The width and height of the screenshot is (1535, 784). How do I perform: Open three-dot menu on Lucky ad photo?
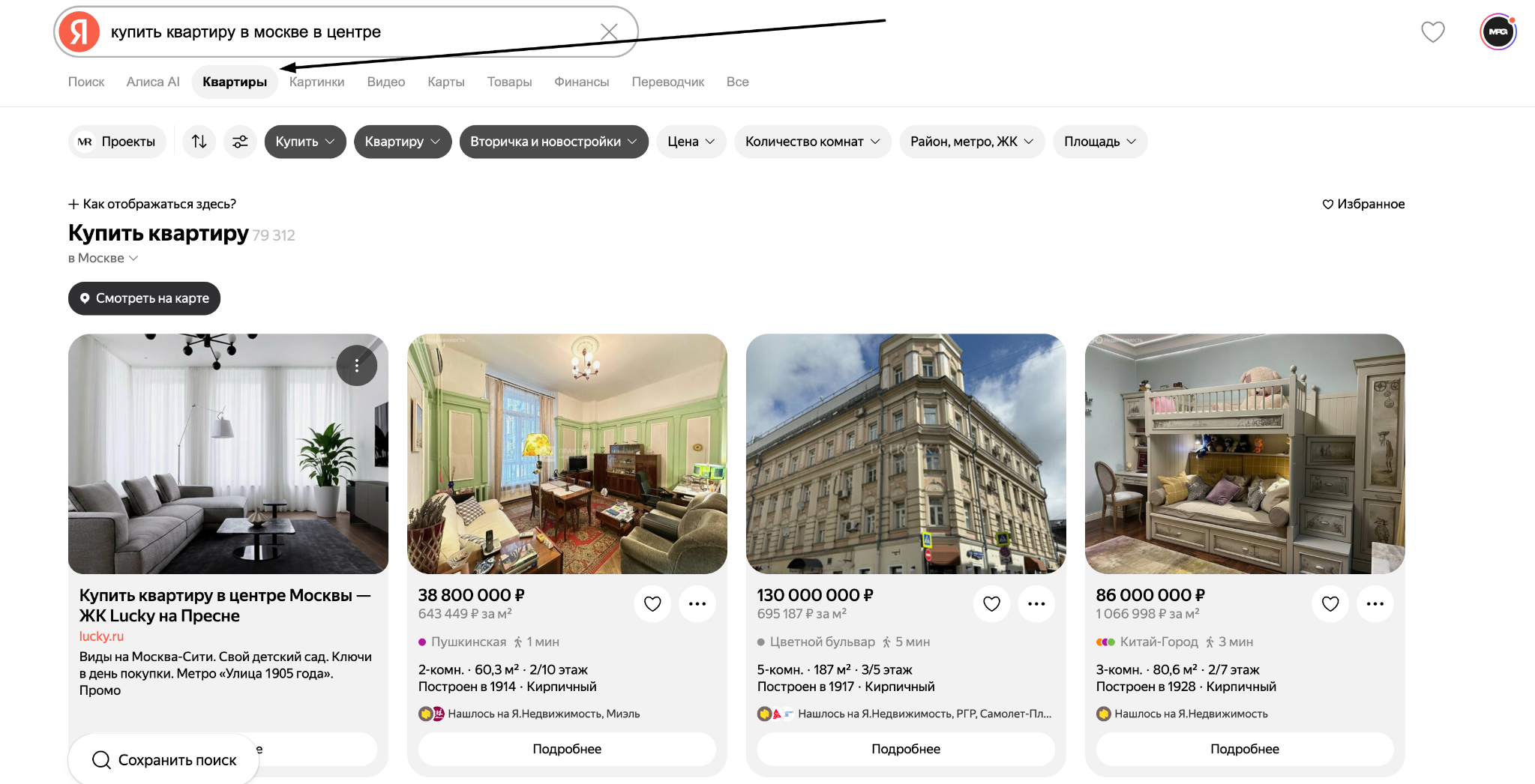pos(357,365)
